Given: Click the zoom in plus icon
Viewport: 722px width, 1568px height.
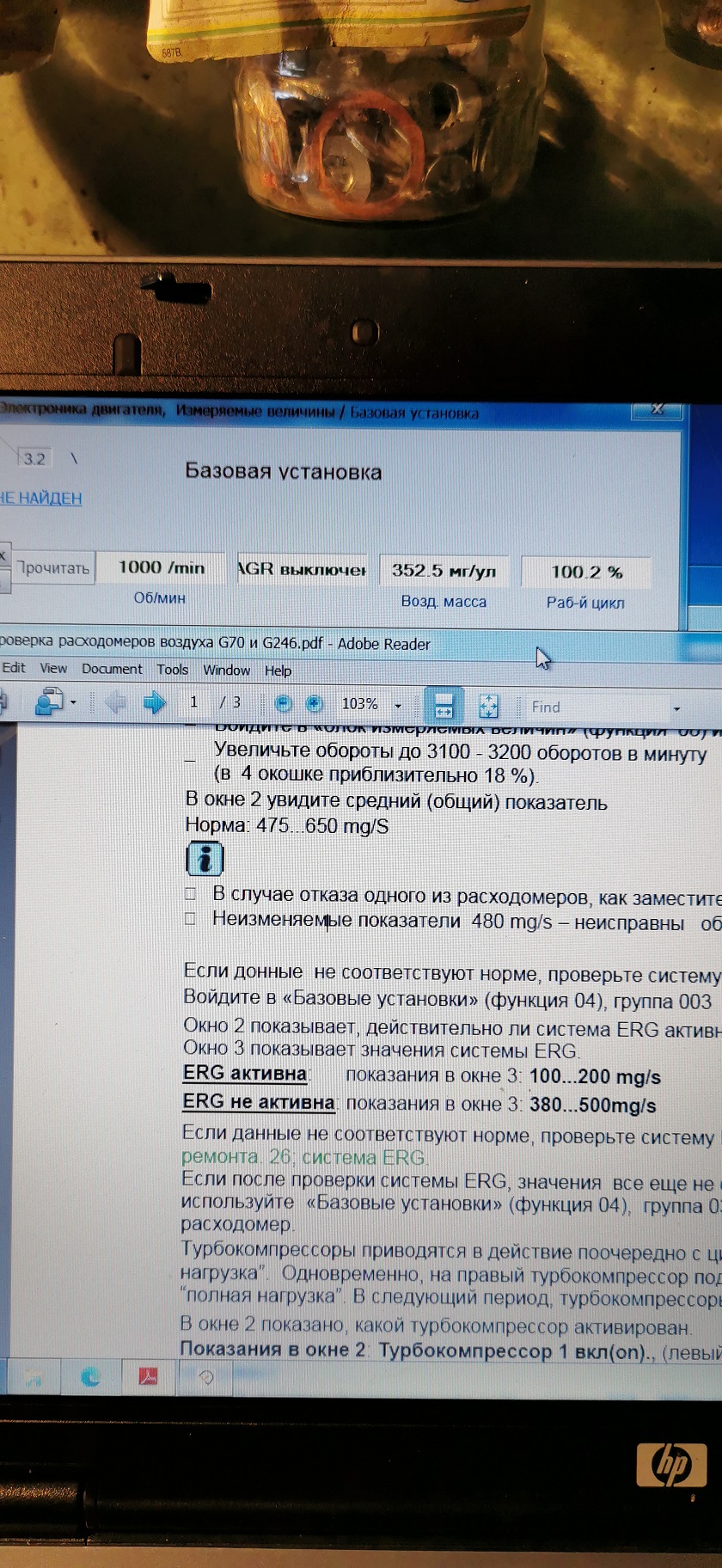Looking at the screenshot, I should [315, 704].
